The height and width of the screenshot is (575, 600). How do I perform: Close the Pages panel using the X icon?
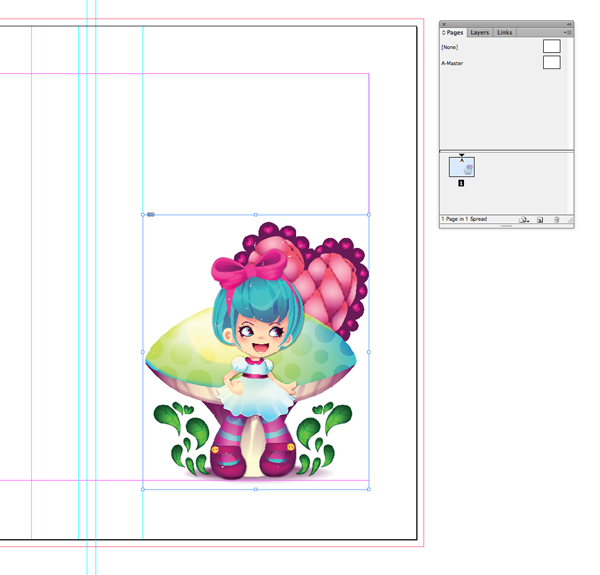point(444,24)
